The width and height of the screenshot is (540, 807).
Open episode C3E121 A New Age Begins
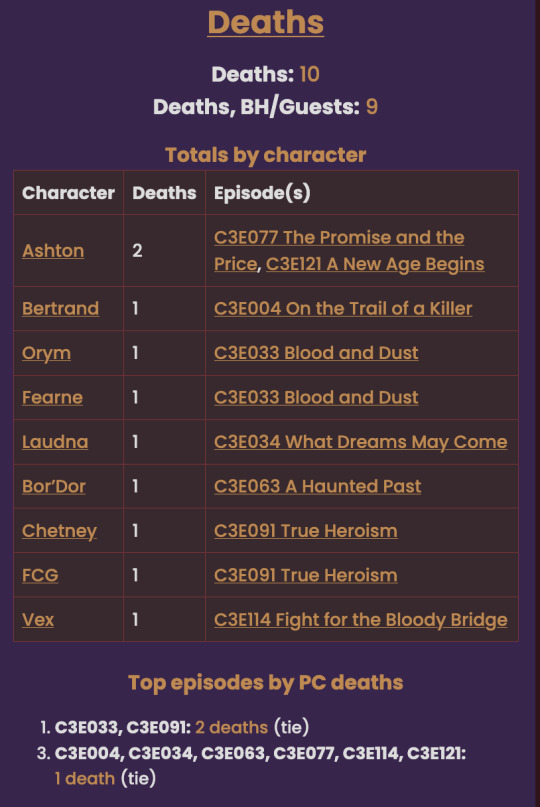(x=375, y=264)
